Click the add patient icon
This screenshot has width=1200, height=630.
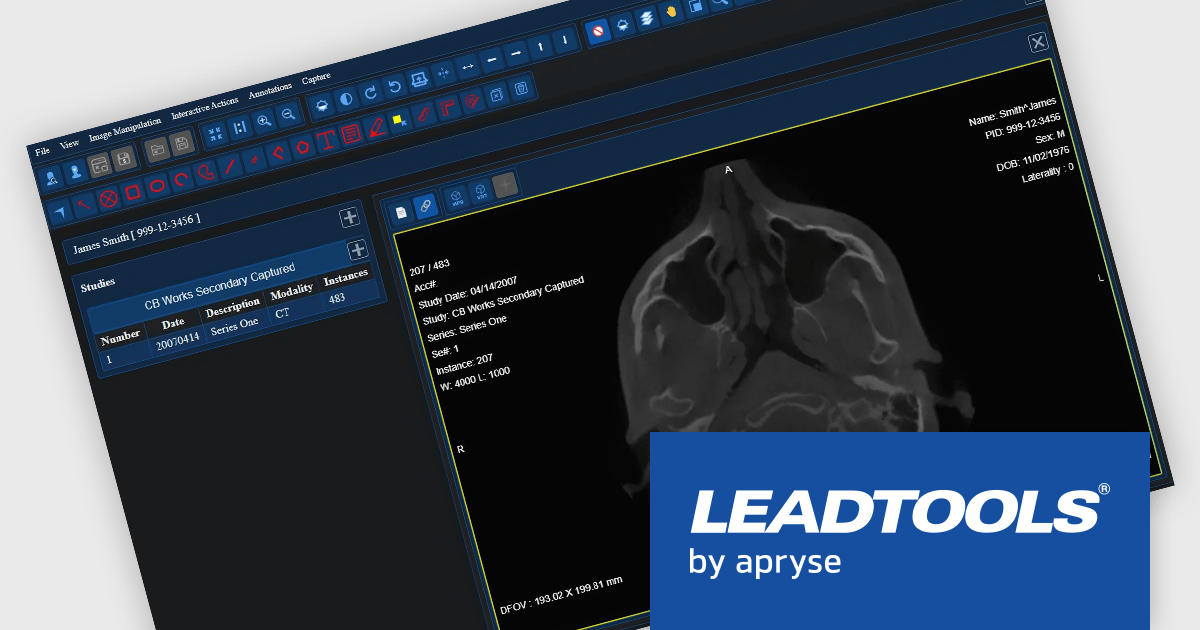76,171
